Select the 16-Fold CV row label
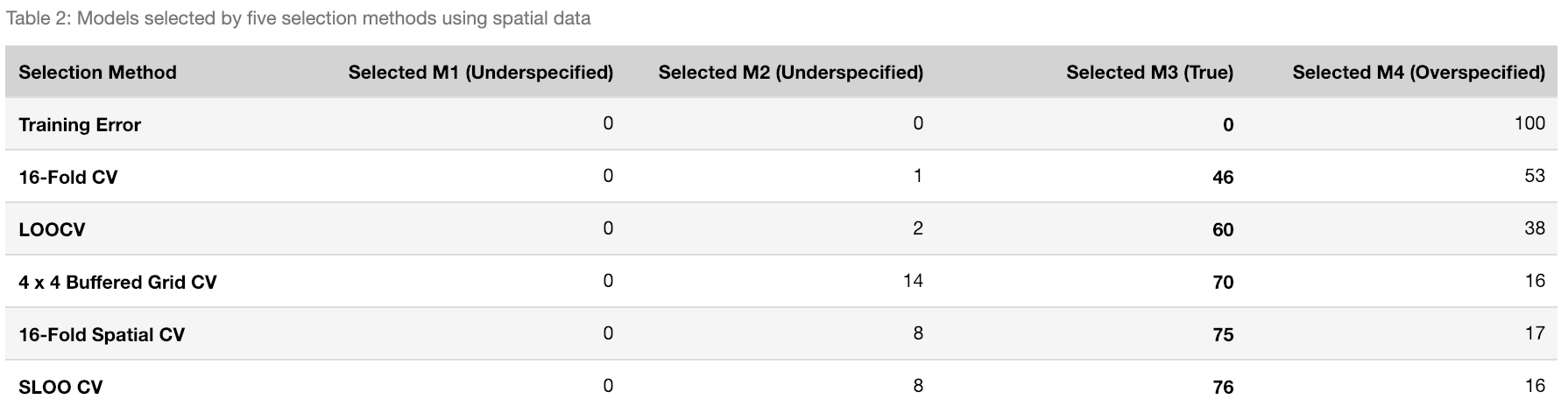 [x=67, y=178]
